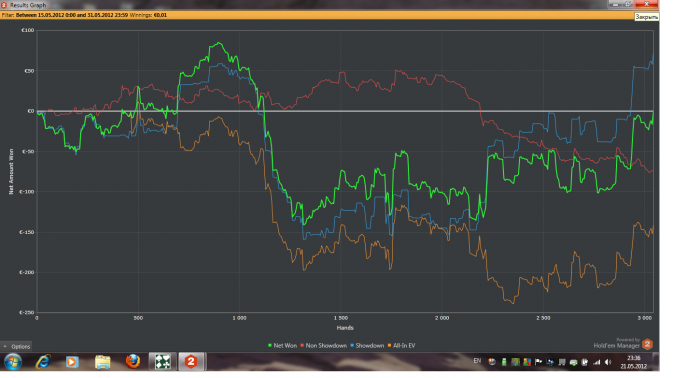Click the Showdown legend swatch

point(352,345)
